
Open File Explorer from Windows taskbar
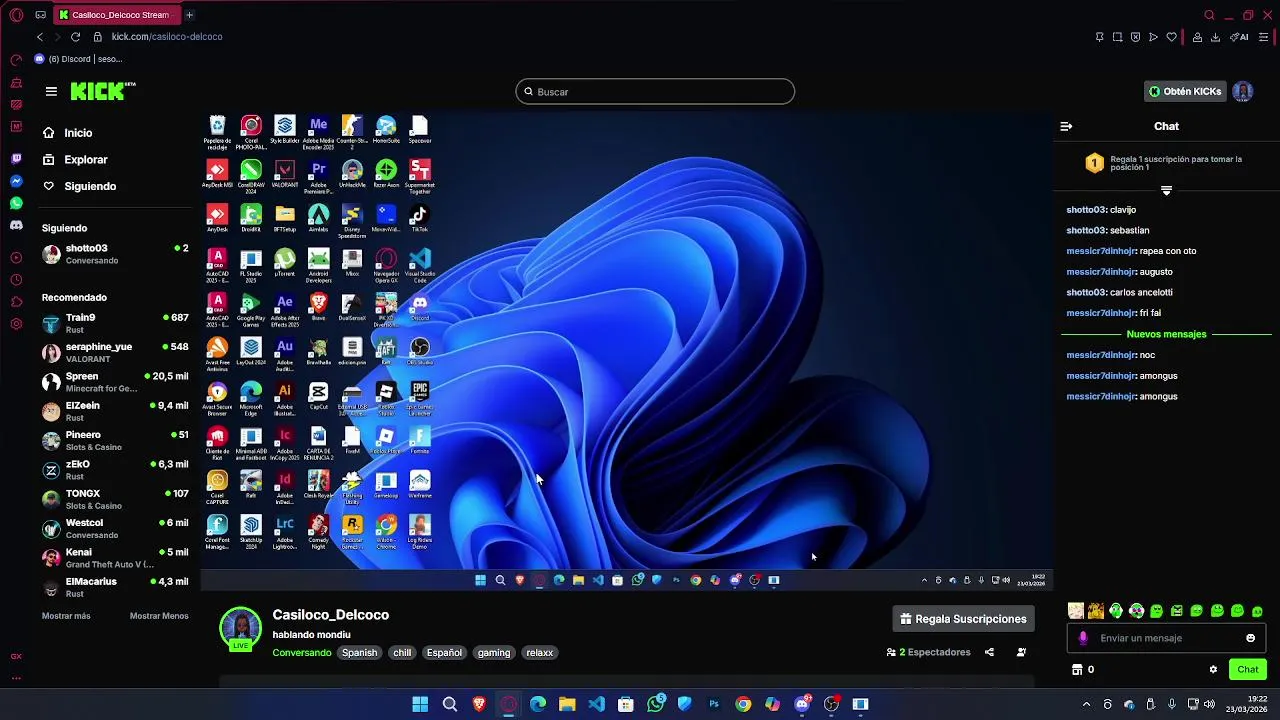point(567,704)
